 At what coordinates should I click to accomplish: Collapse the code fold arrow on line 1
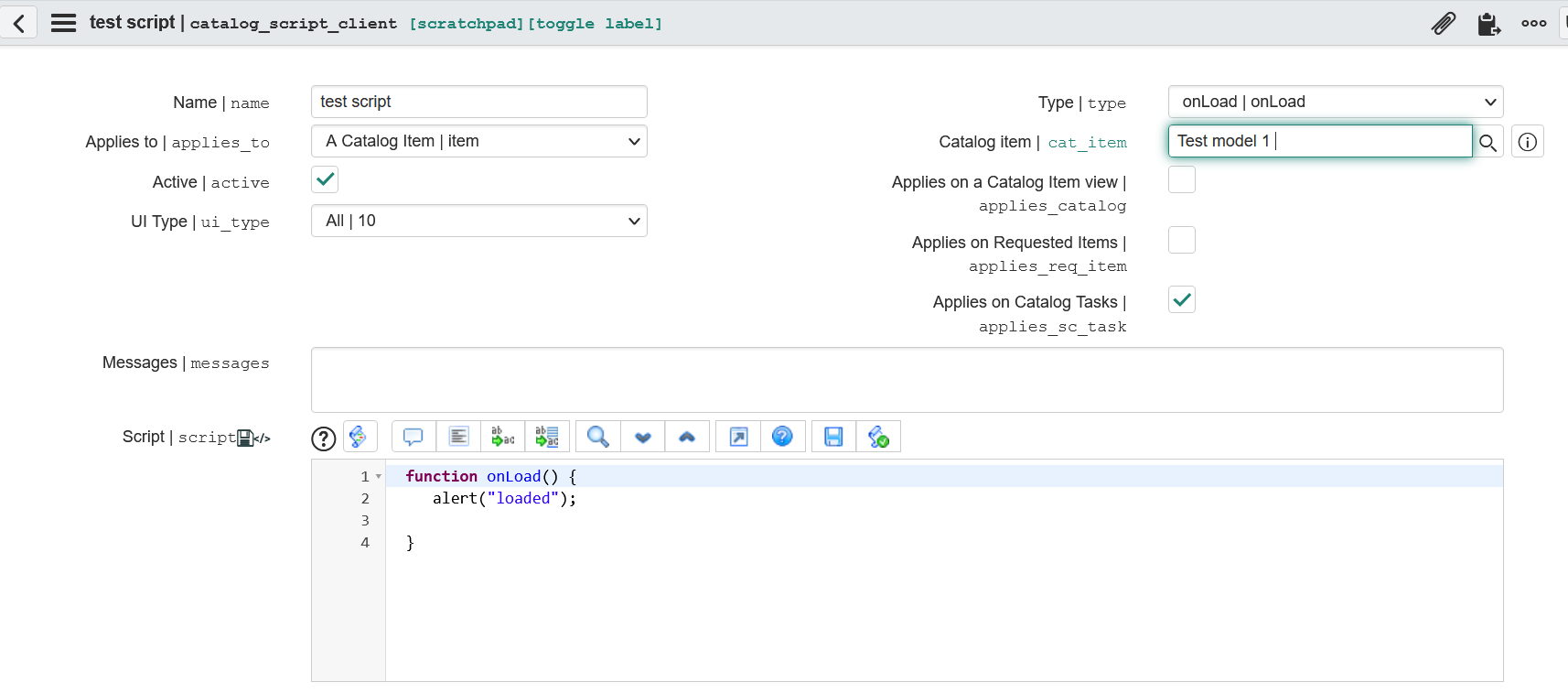click(379, 477)
